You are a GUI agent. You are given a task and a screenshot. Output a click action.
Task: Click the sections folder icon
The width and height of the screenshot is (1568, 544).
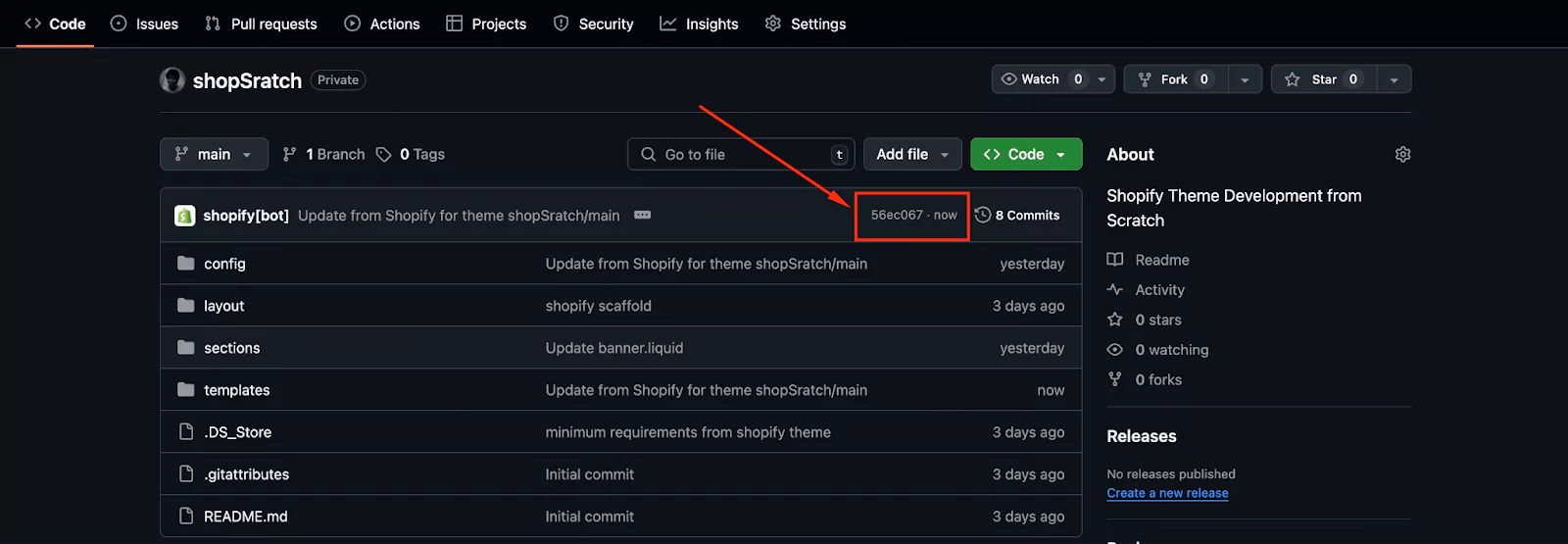tap(186, 347)
